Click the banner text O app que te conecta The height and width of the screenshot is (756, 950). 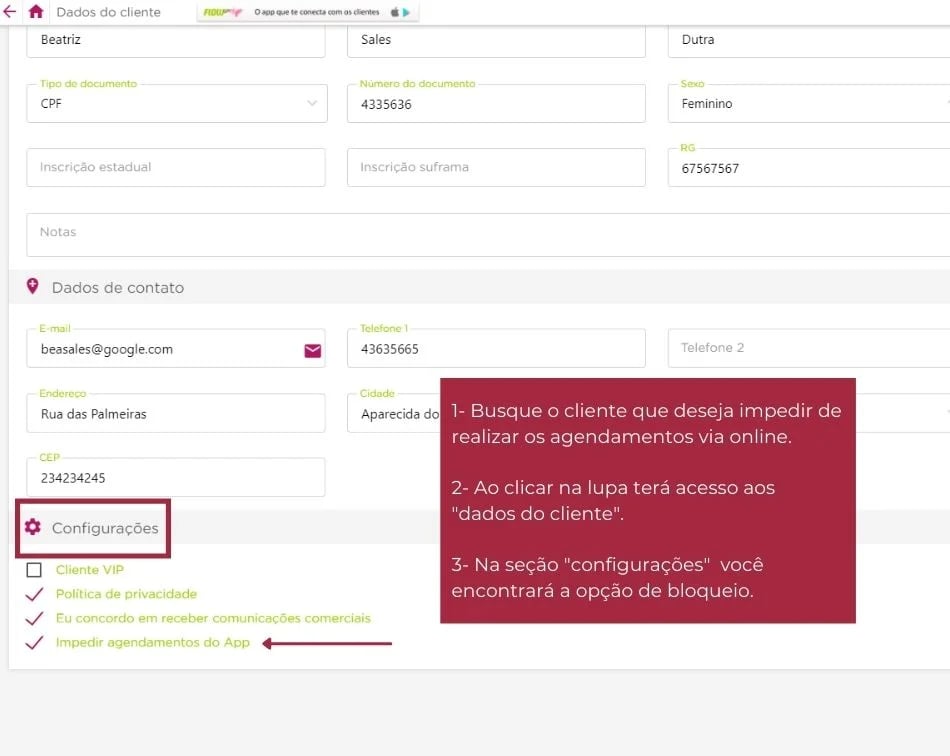(316, 12)
